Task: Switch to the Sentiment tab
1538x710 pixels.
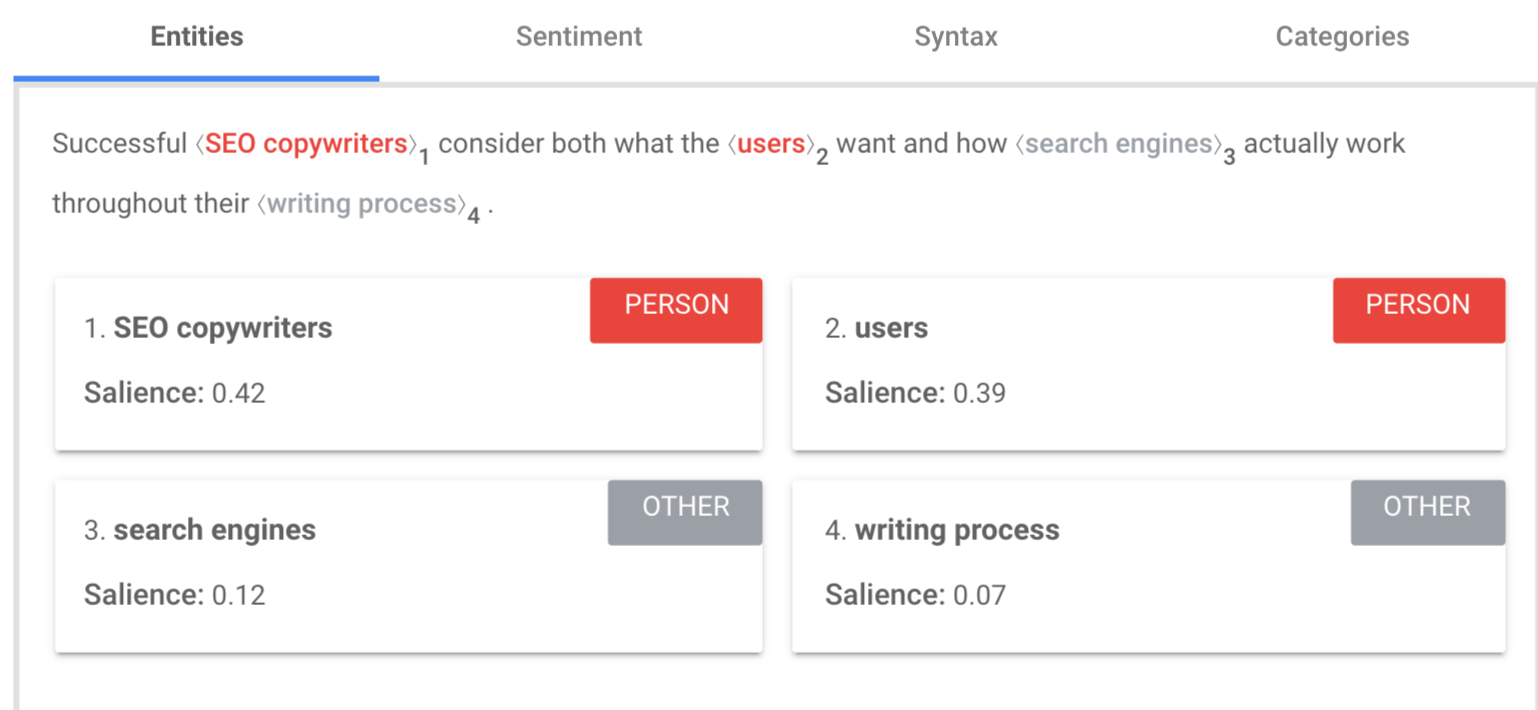Action: click(x=578, y=36)
